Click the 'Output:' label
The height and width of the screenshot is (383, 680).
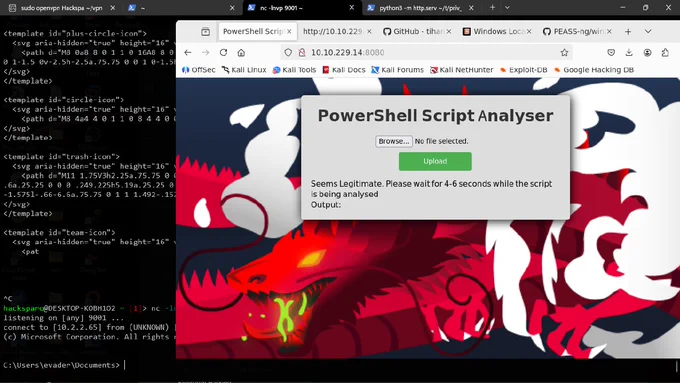[x=326, y=205]
